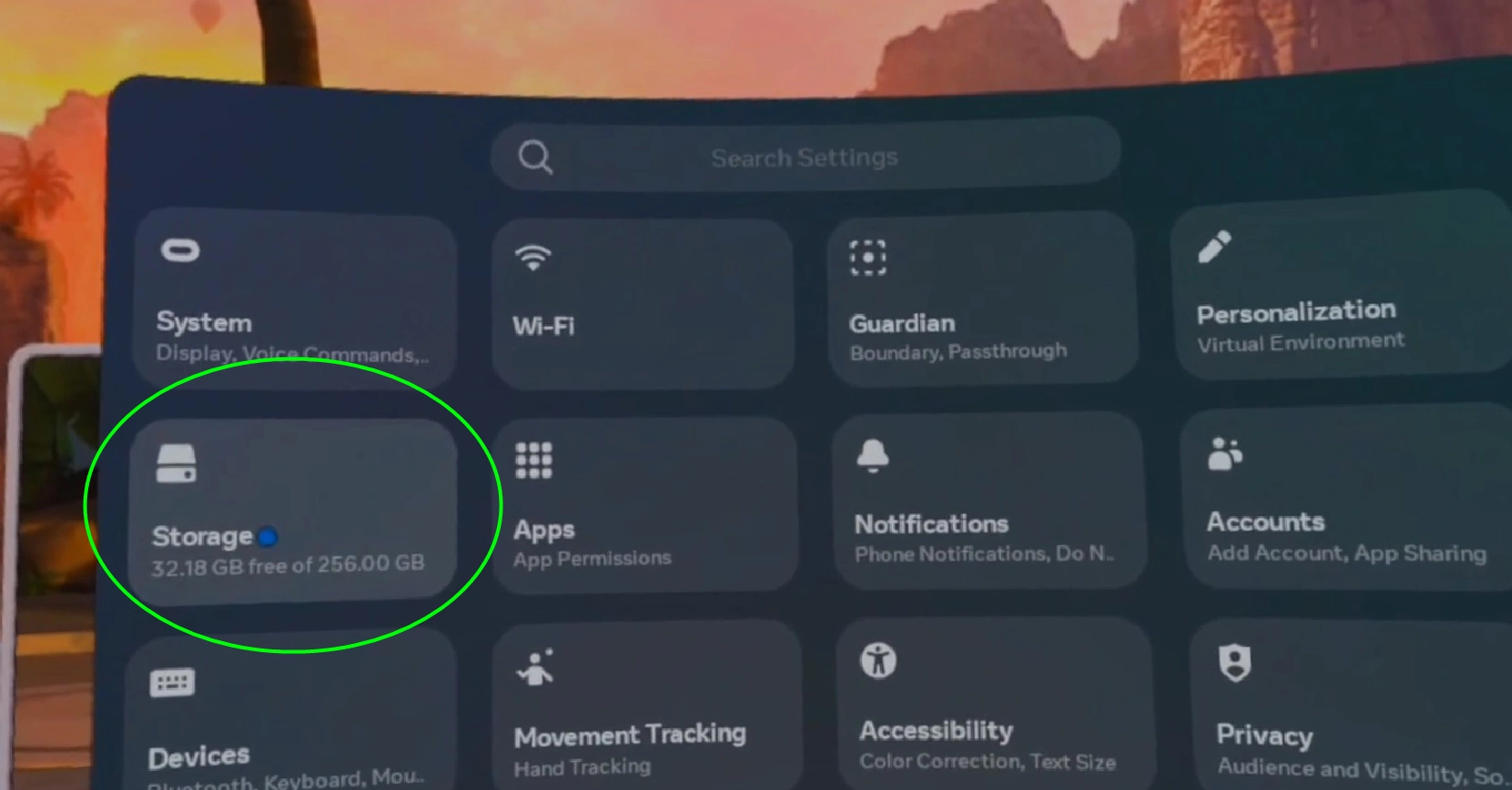The height and width of the screenshot is (790, 1512).
Task: Click the Wi-Fi signal icon
Action: tap(533, 257)
